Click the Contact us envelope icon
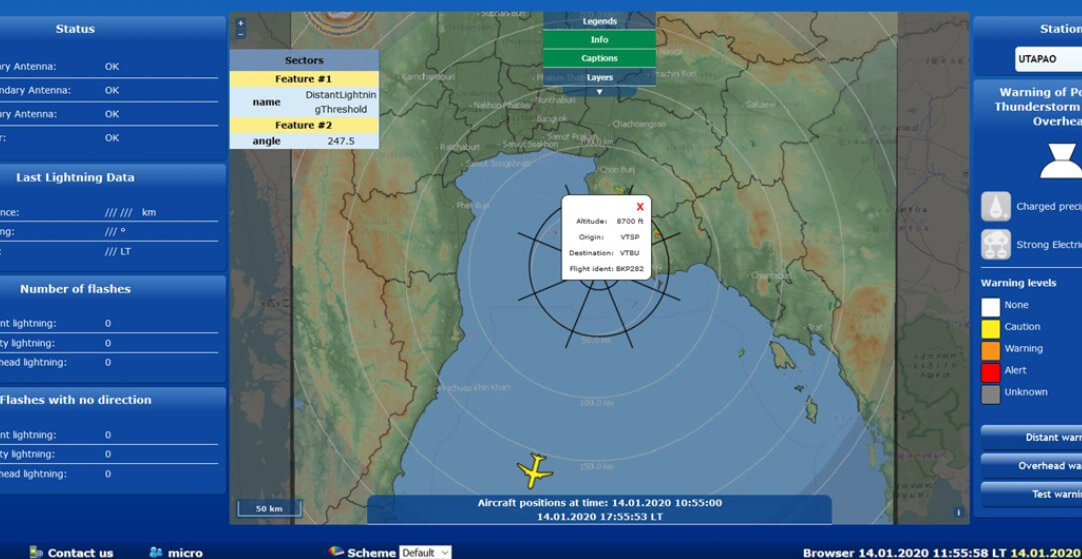The height and width of the screenshot is (559, 1082). tap(36, 552)
